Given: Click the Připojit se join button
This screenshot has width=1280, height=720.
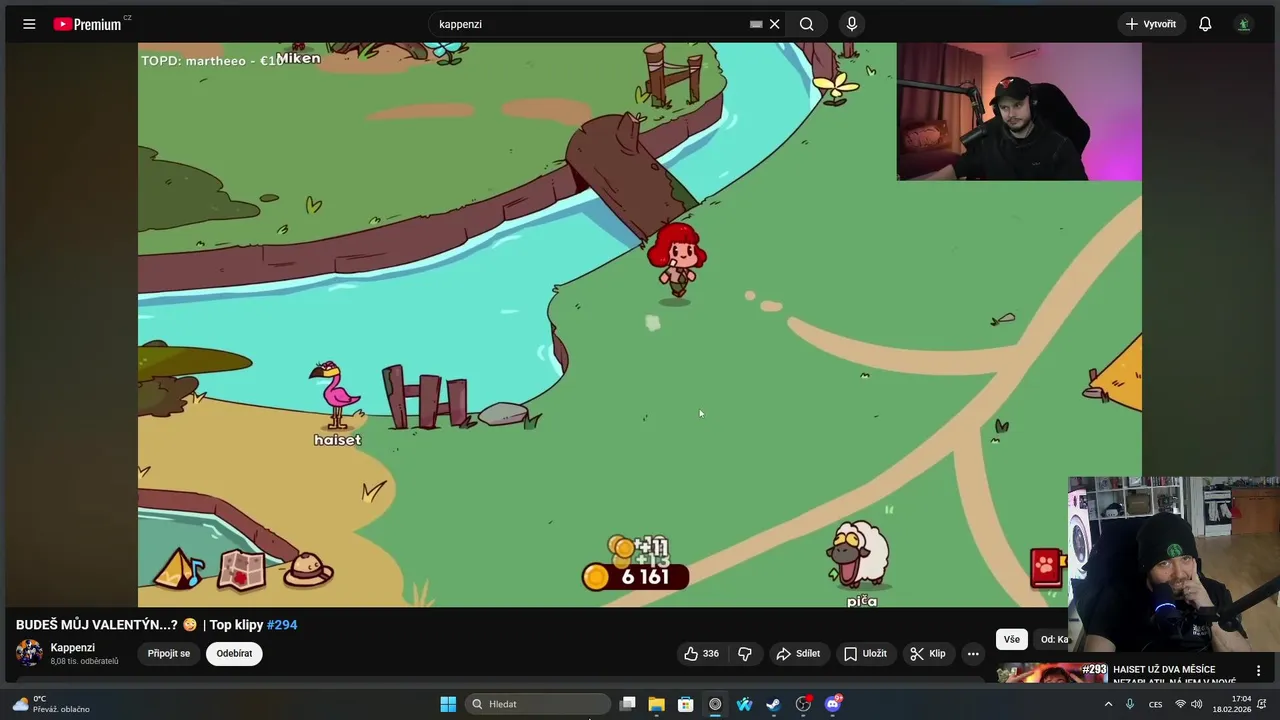Looking at the screenshot, I should (x=169, y=653).
